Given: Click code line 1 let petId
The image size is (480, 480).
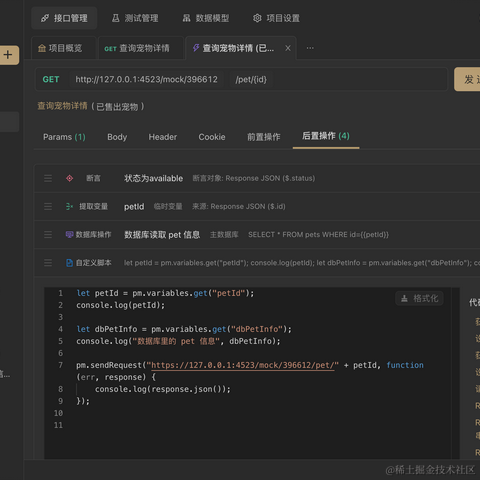Looking at the screenshot, I should click(x=165, y=293).
